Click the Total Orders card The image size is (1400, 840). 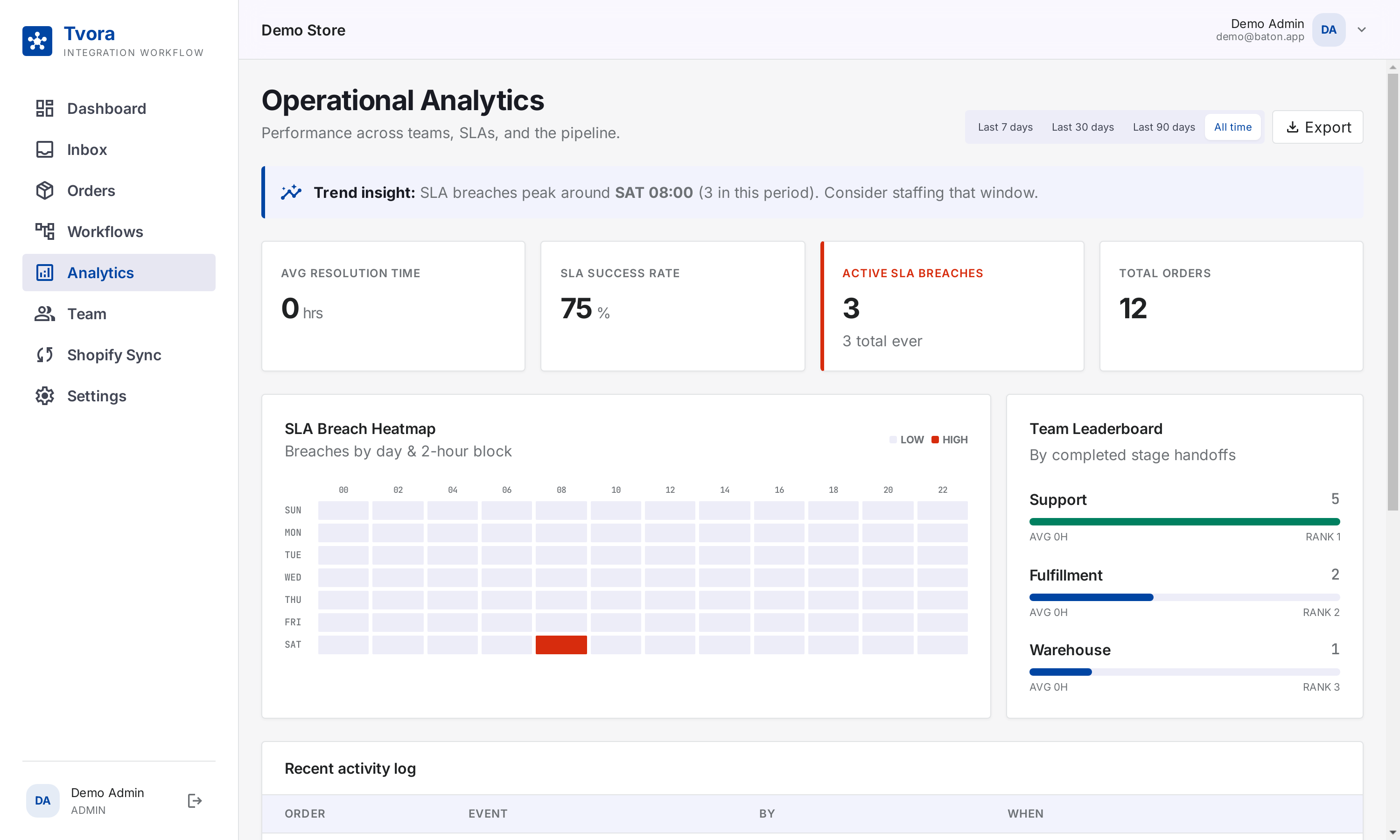click(1231, 306)
